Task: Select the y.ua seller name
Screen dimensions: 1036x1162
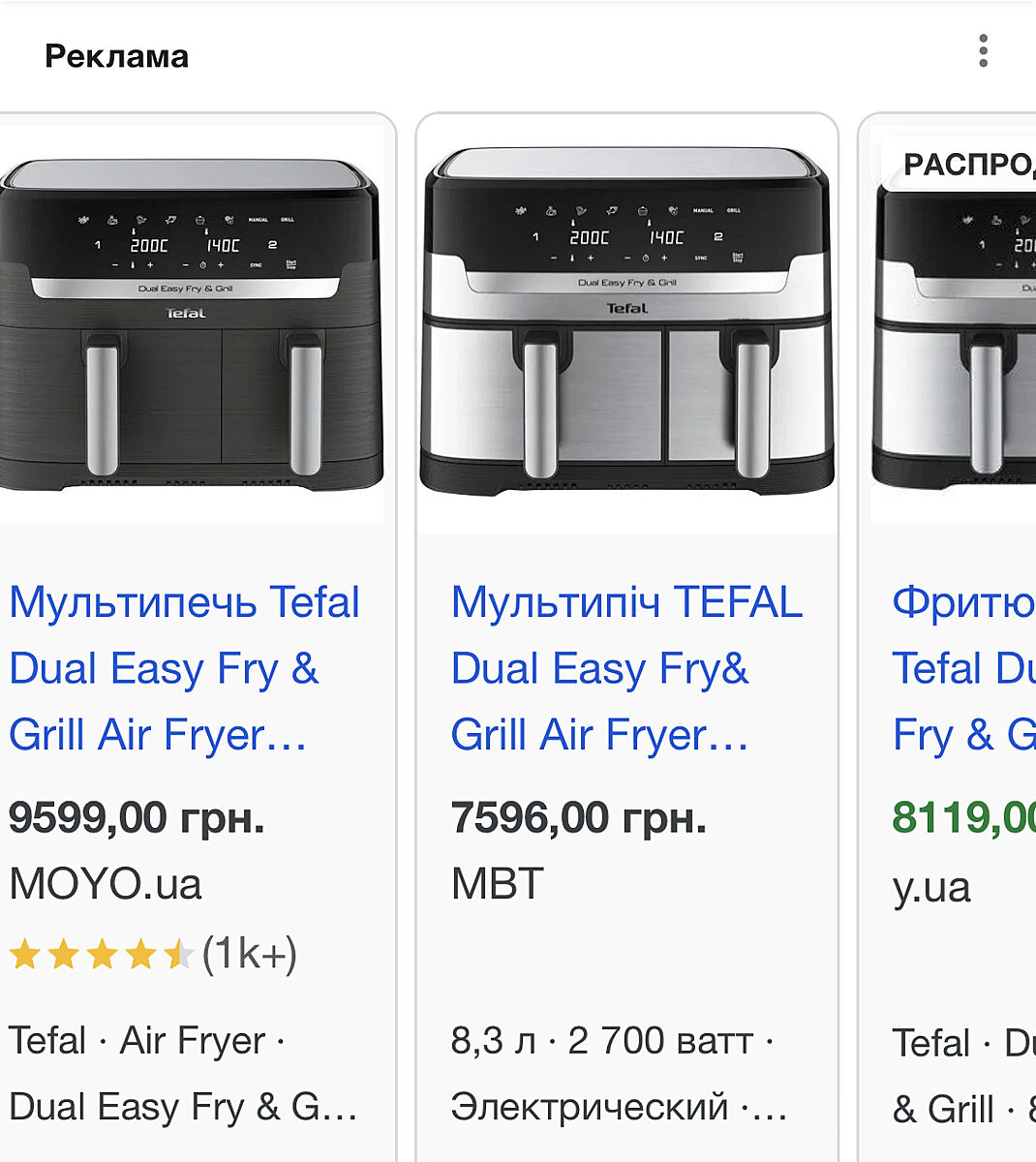Action: 931,888
